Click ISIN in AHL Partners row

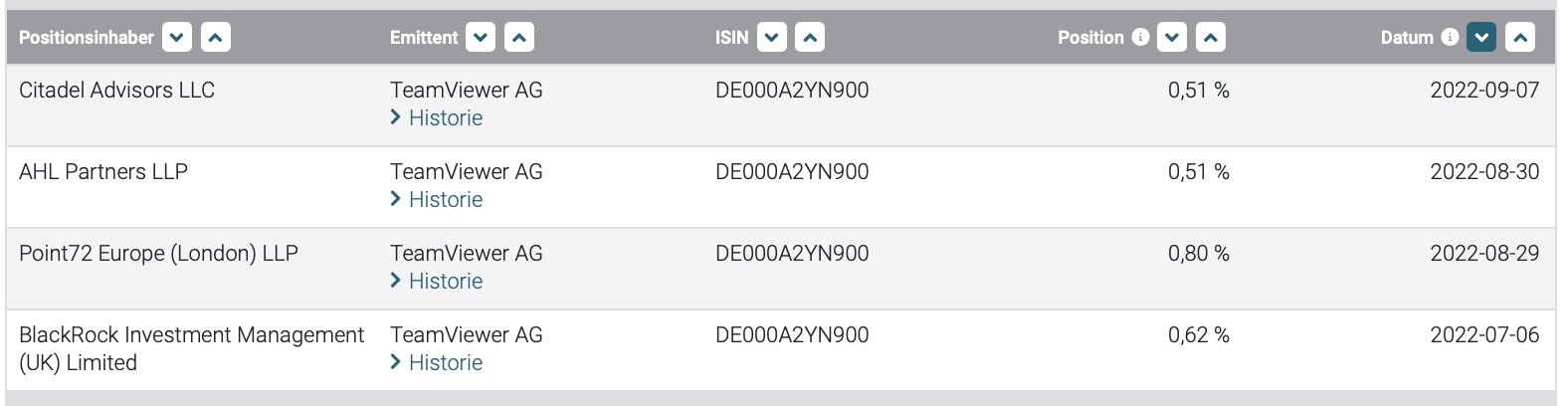[791, 171]
